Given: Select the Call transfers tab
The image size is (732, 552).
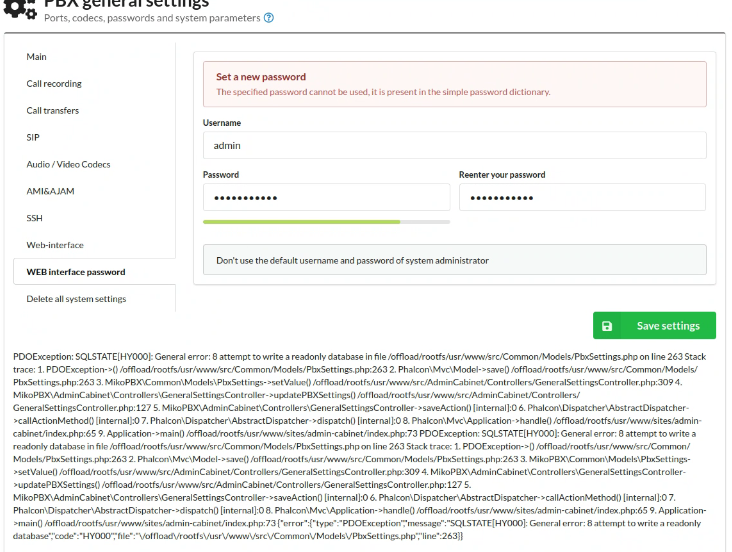Looking at the screenshot, I should click(52, 111).
